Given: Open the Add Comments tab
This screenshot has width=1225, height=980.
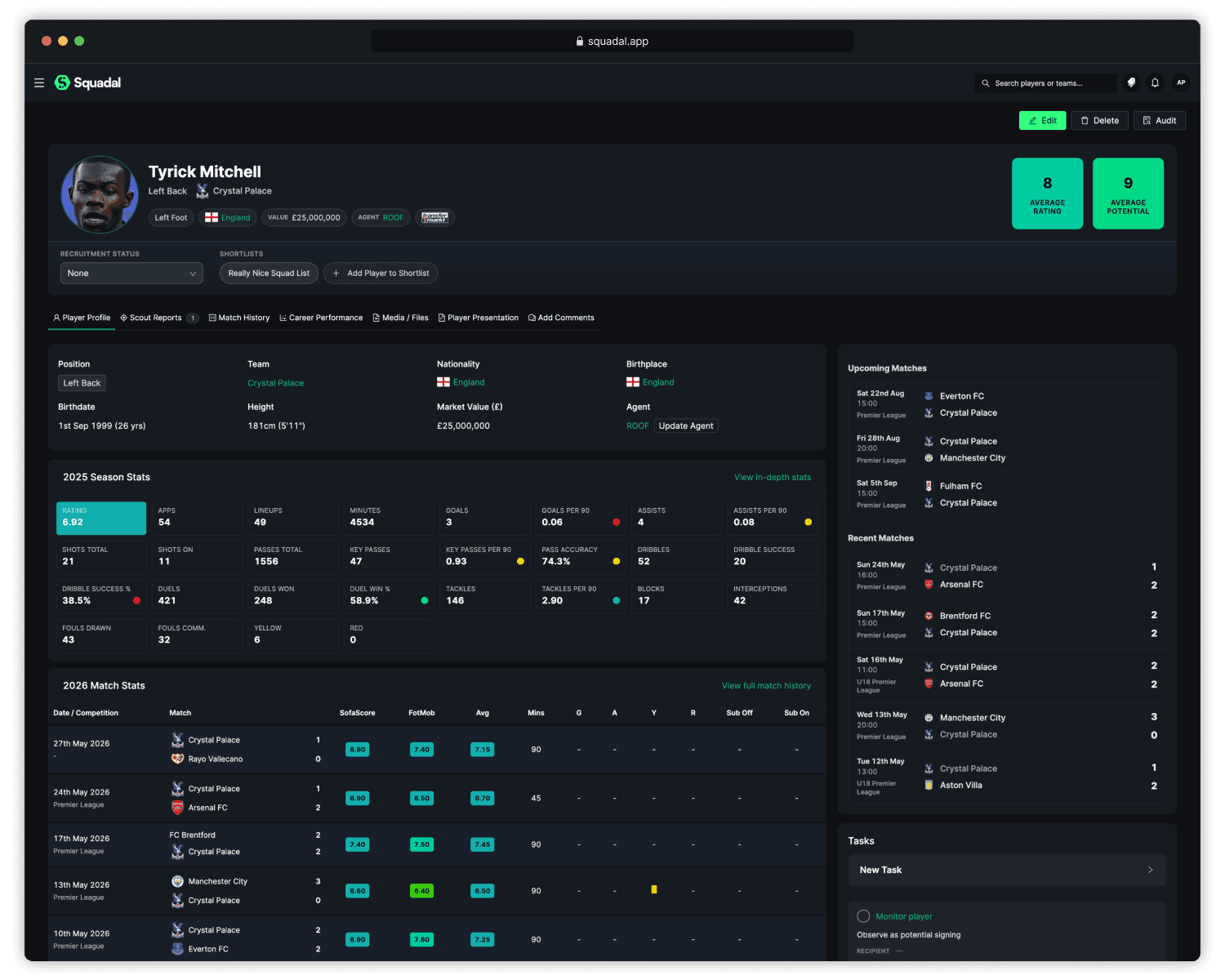Looking at the screenshot, I should click(x=561, y=318).
